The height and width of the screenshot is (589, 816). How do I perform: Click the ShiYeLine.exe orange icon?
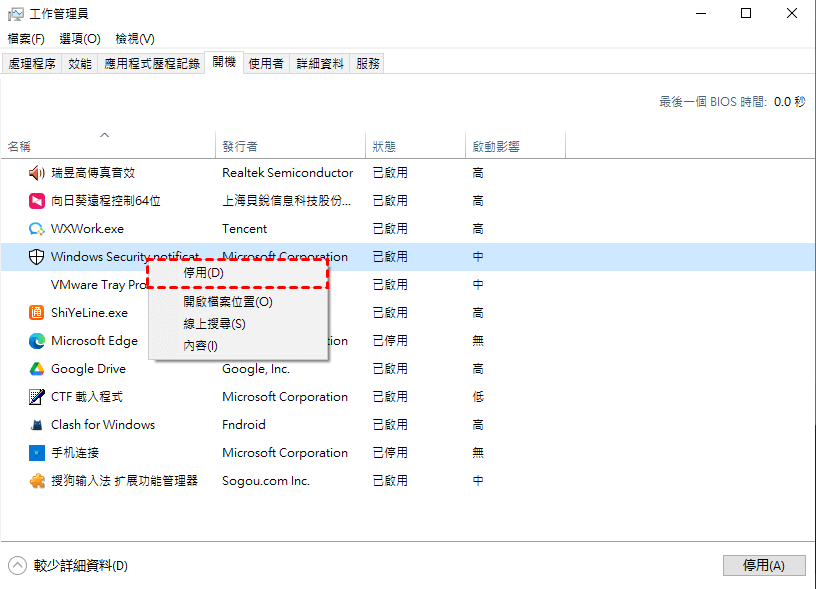(36, 313)
